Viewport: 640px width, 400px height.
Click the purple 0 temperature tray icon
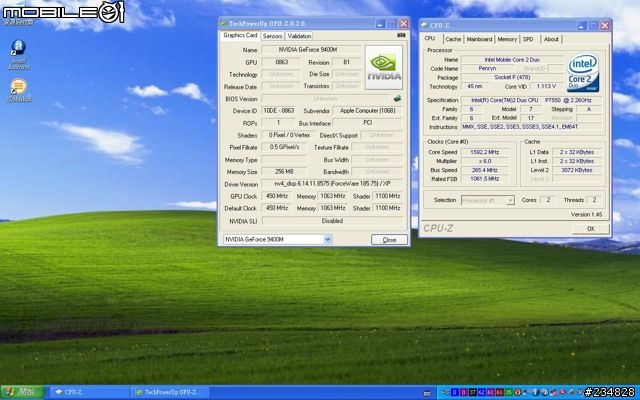[x=464, y=392]
